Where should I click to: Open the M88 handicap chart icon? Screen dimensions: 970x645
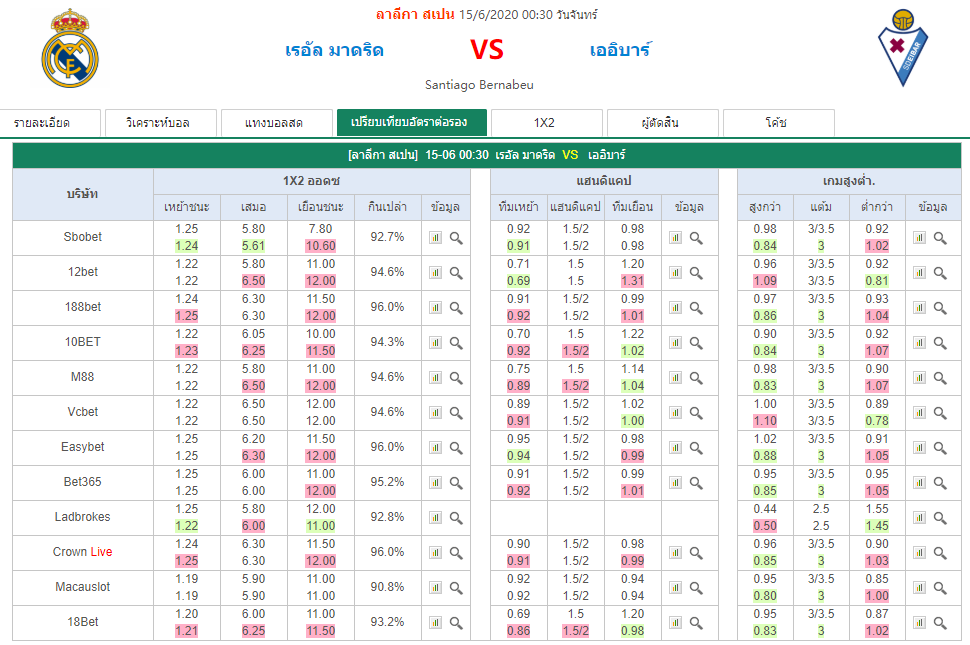click(675, 377)
